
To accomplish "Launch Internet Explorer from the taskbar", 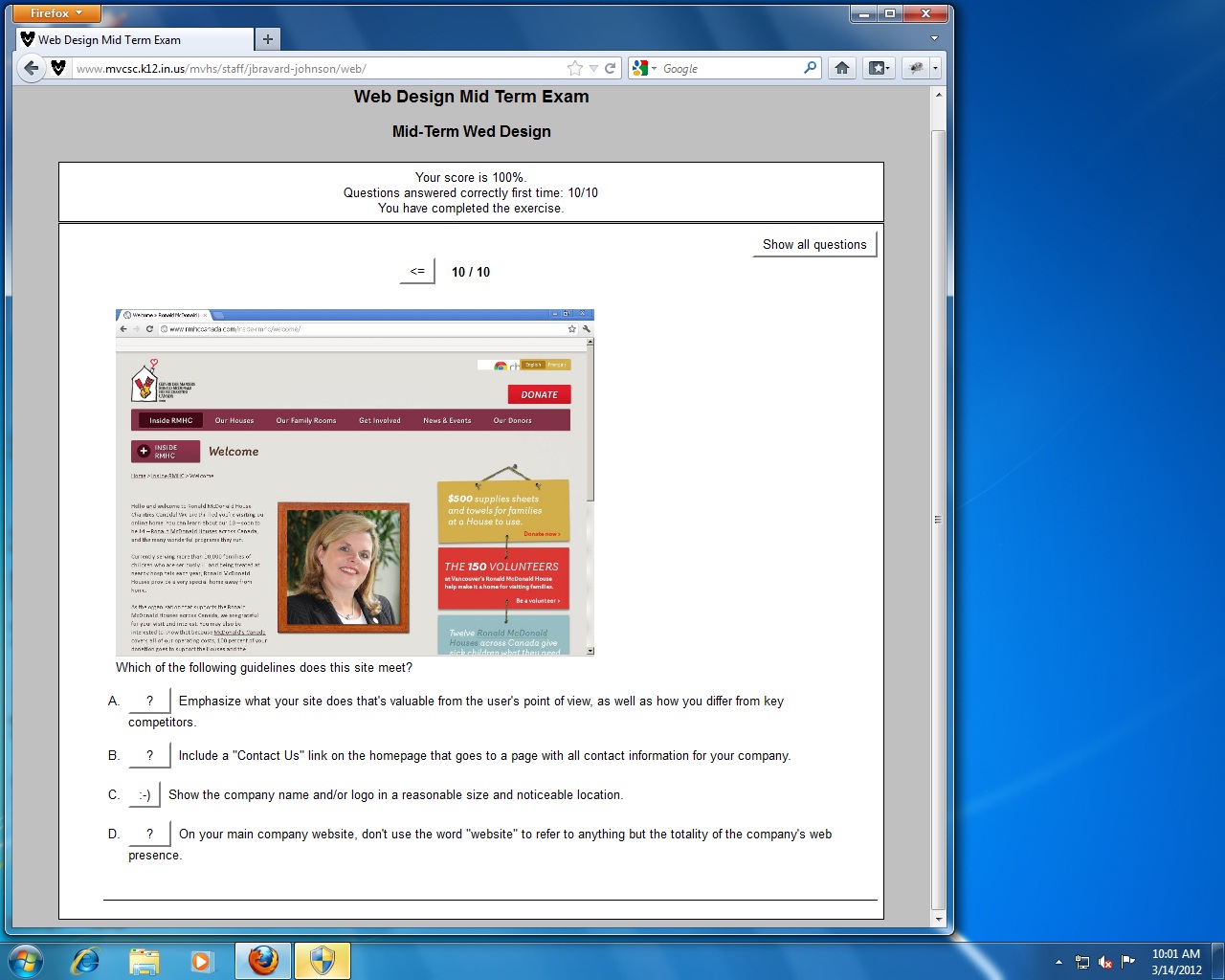I will 86,960.
